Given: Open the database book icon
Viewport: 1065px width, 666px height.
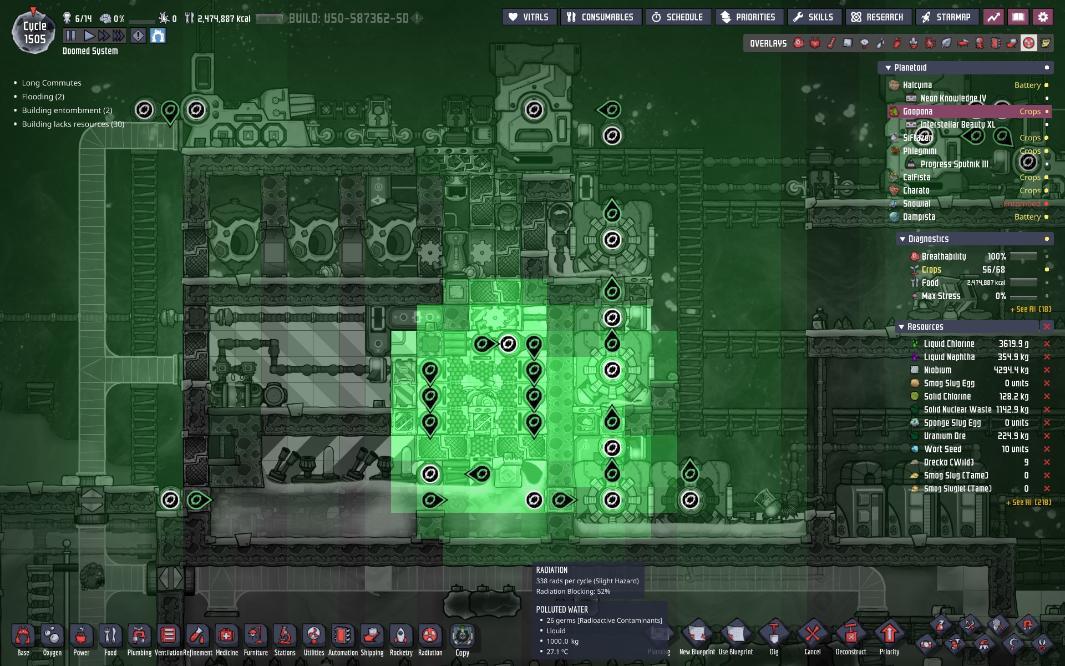Looking at the screenshot, I should pos(1018,17).
